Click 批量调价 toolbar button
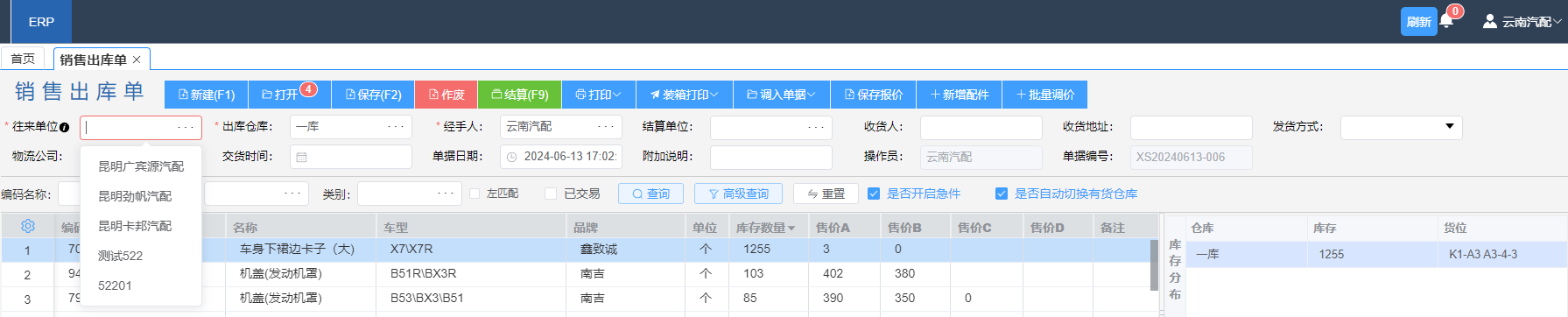 coord(1045,95)
